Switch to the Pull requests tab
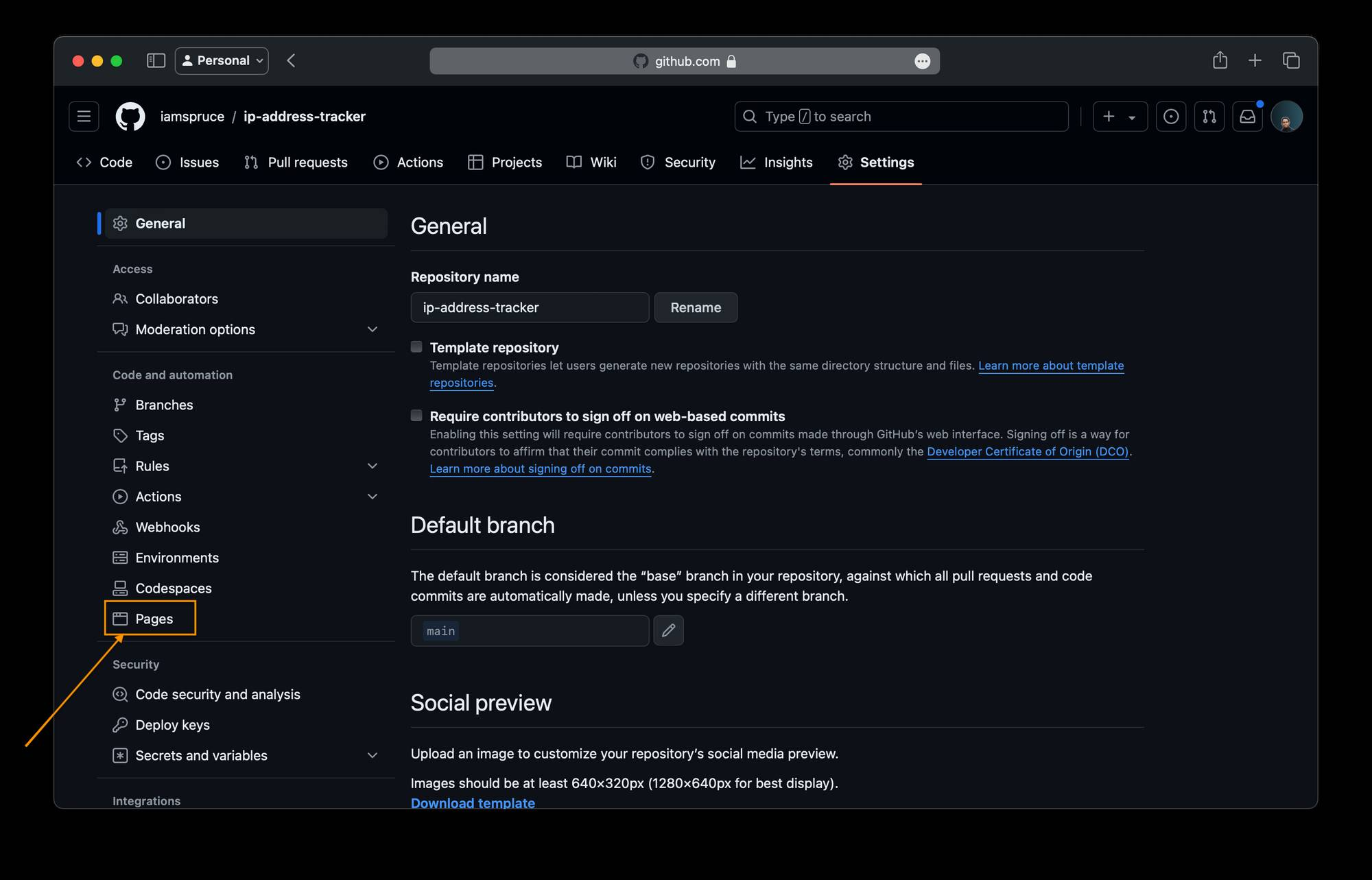 [x=296, y=163]
